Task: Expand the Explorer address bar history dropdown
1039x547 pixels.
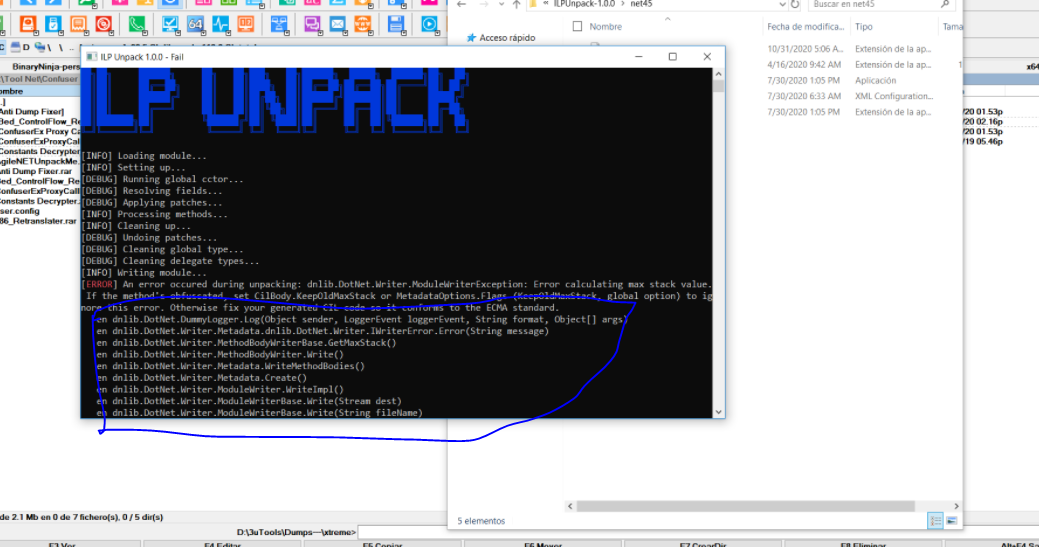Action: 783,4
